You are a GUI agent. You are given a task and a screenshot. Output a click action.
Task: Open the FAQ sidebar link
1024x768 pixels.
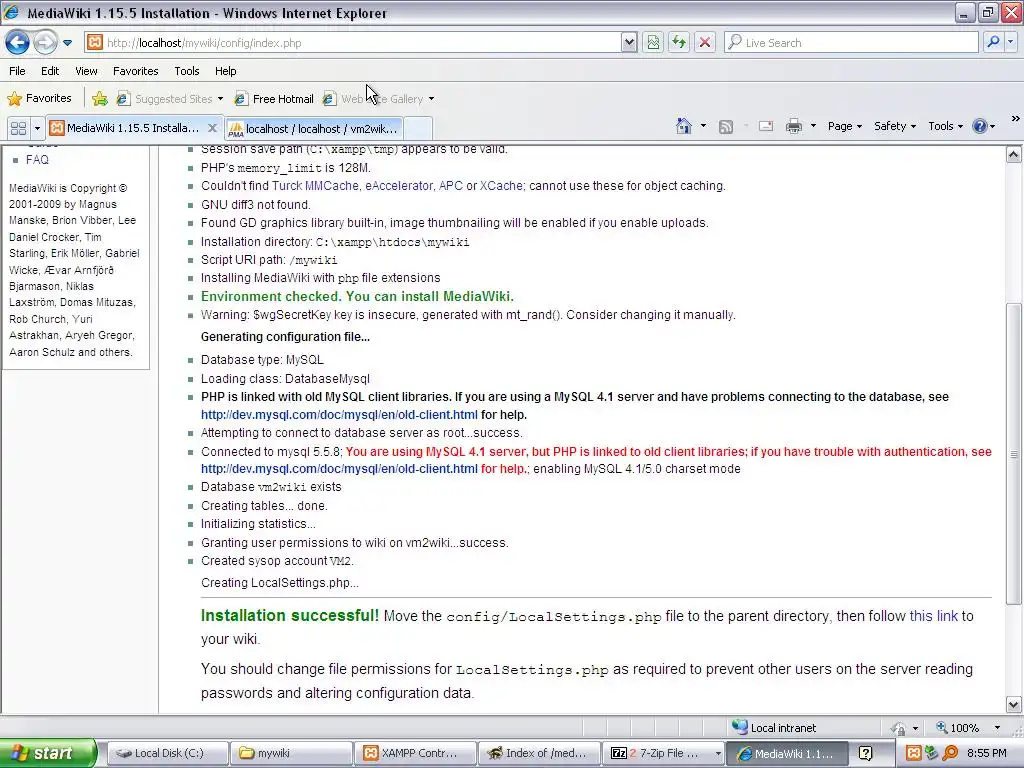click(x=37, y=160)
